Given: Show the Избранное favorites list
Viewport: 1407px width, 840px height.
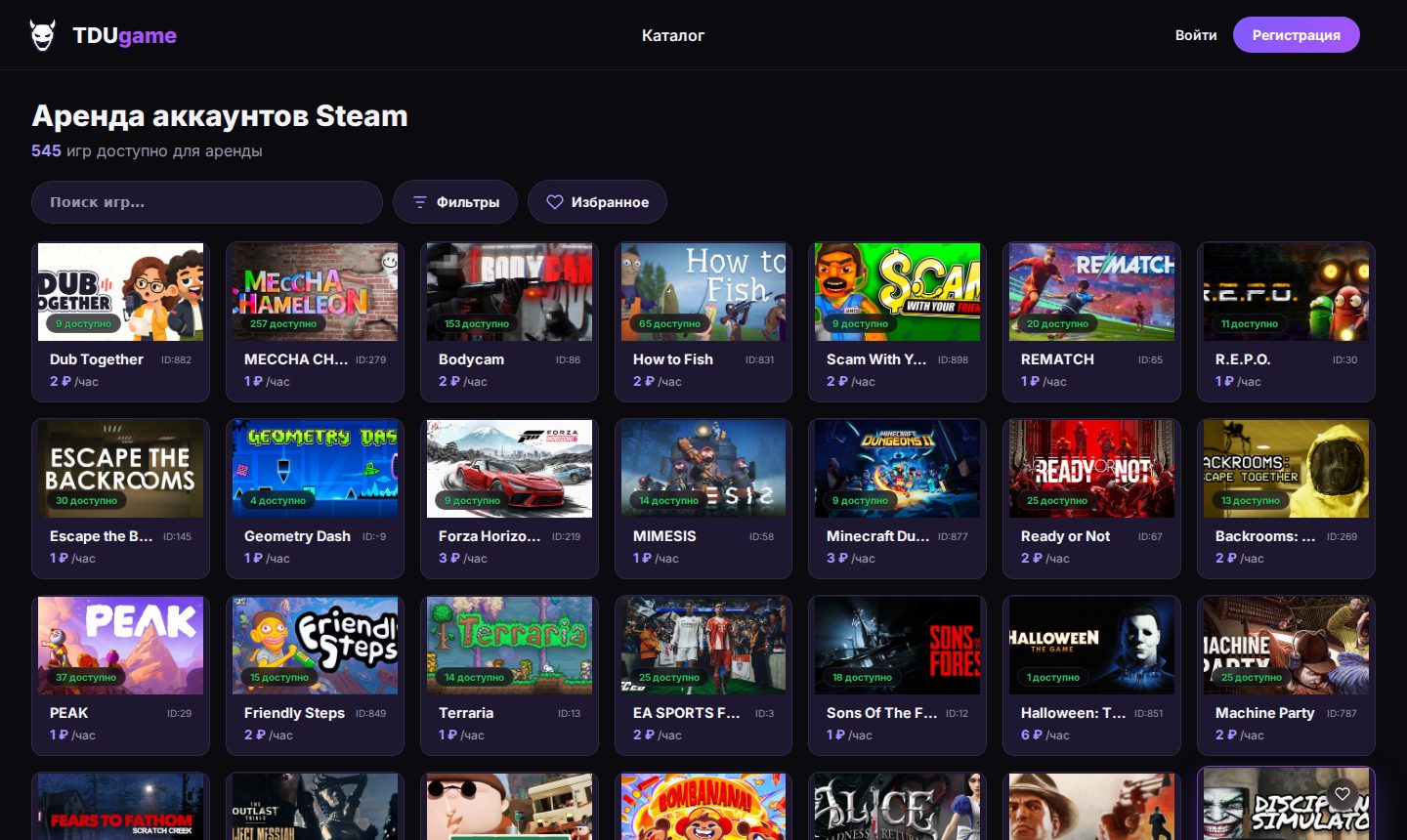Looking at the screenshot, I should [597, 202].
